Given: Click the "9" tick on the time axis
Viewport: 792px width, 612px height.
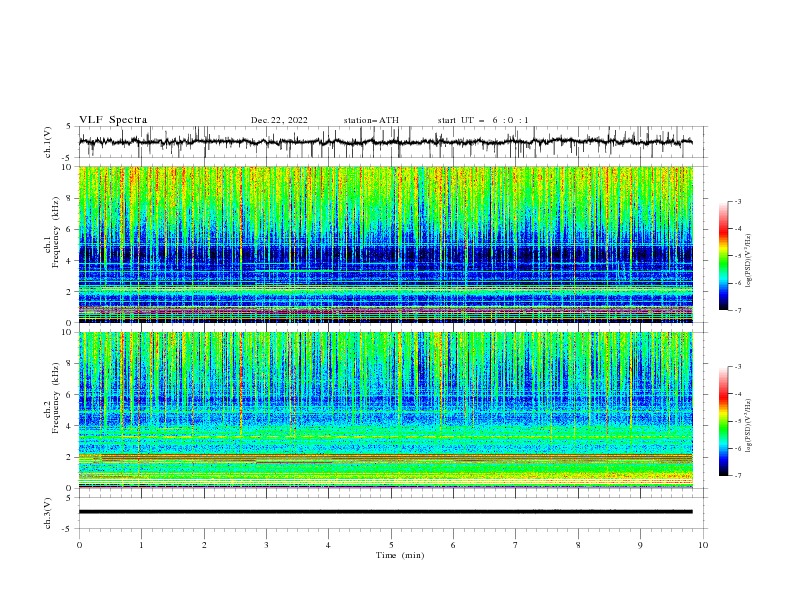Looking at the screenshot, I should [640, 545].
